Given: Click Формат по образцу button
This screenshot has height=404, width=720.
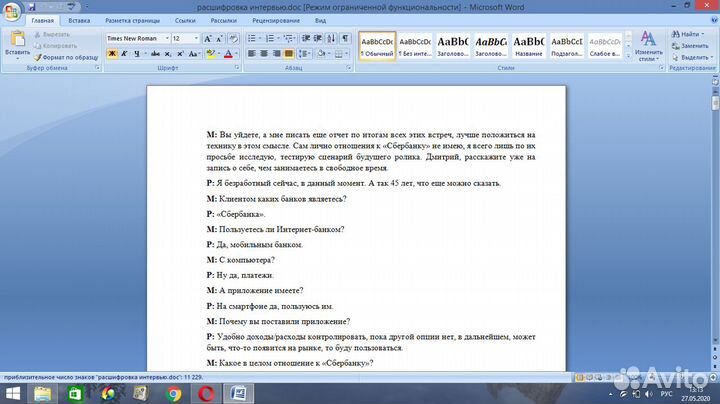Looking at the screenshot, I should pos(65,57).
